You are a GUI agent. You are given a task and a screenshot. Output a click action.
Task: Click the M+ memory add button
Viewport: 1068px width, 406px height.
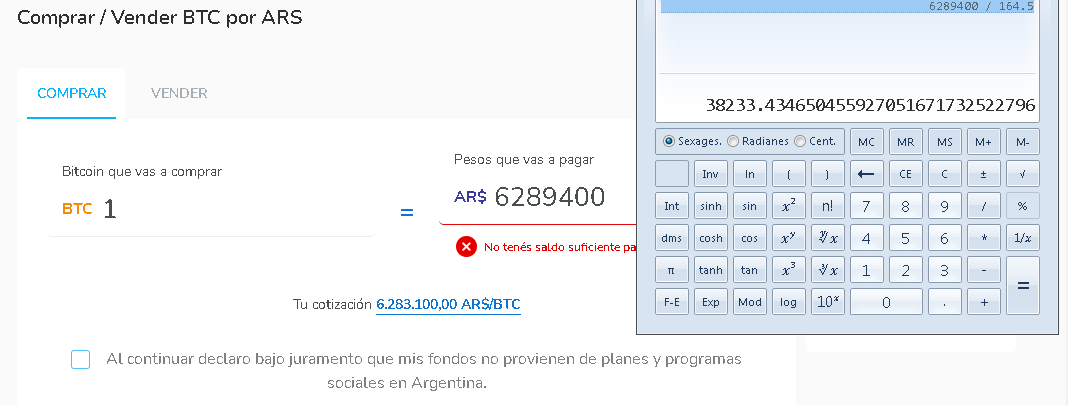[x=984, y=142]
